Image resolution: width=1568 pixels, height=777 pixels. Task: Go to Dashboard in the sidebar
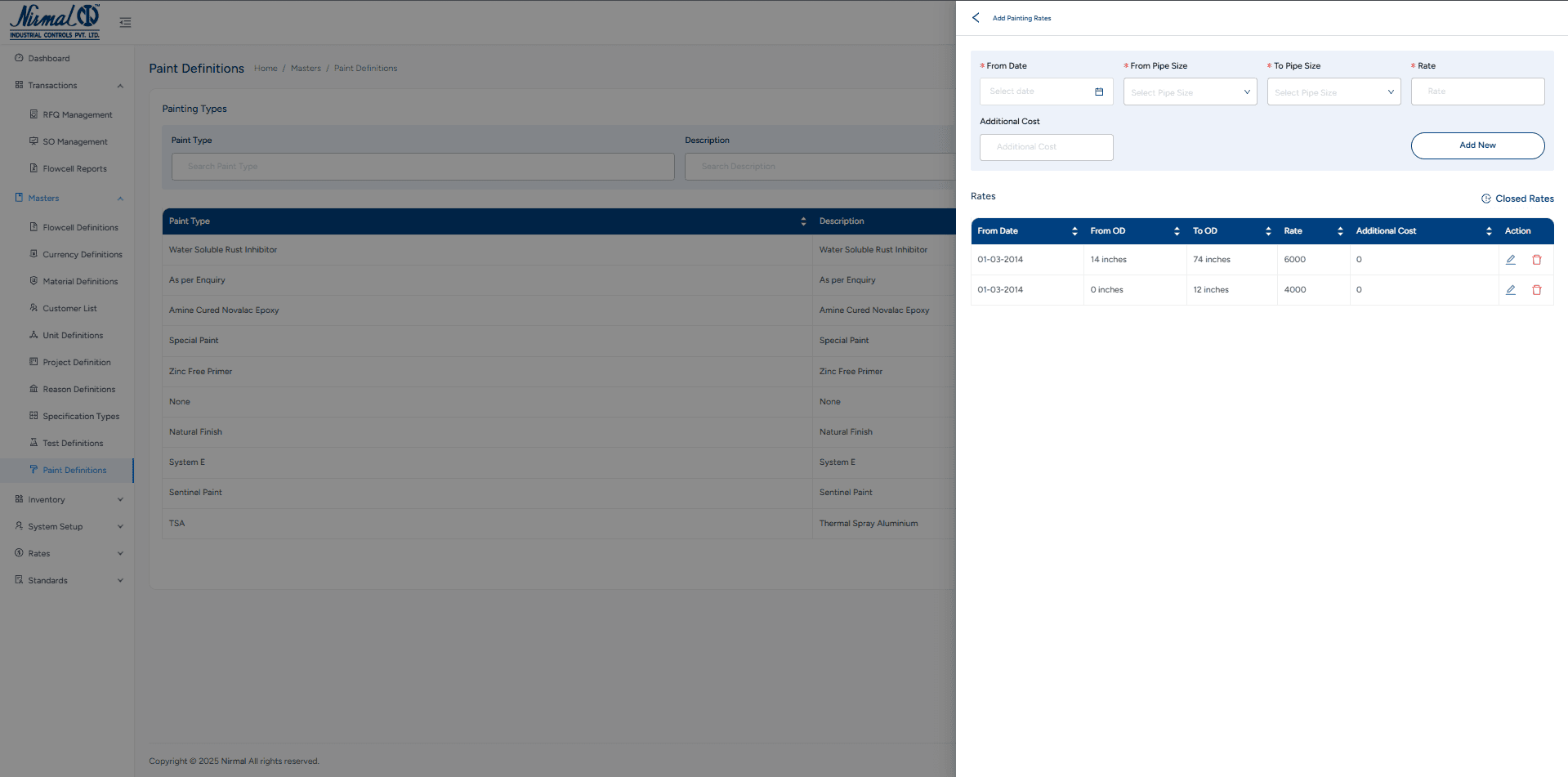pyautogui.click(x=48, y=58)
